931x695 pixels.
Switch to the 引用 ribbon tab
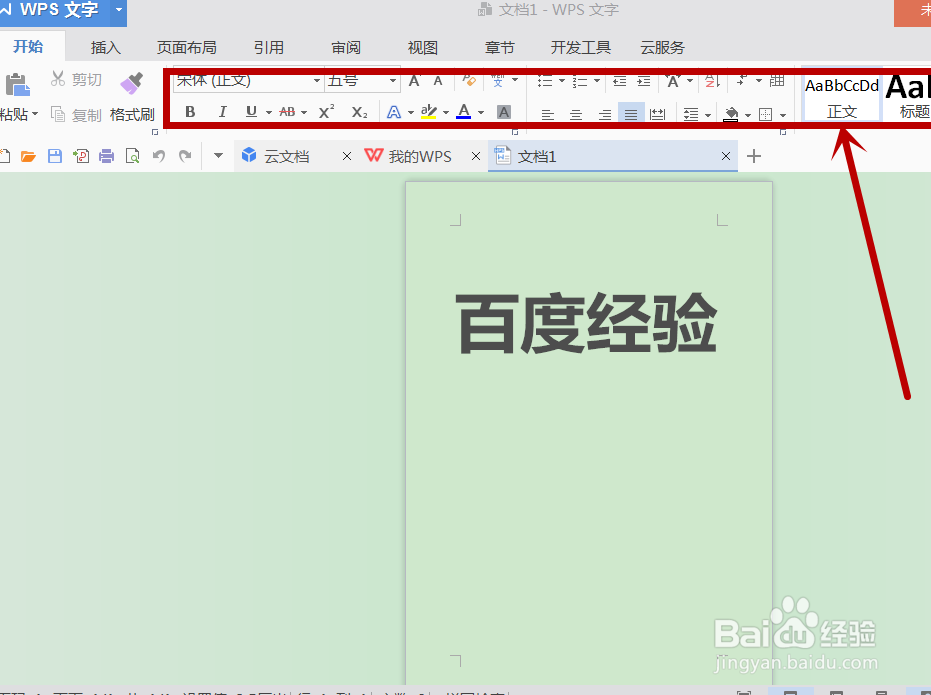268,47
